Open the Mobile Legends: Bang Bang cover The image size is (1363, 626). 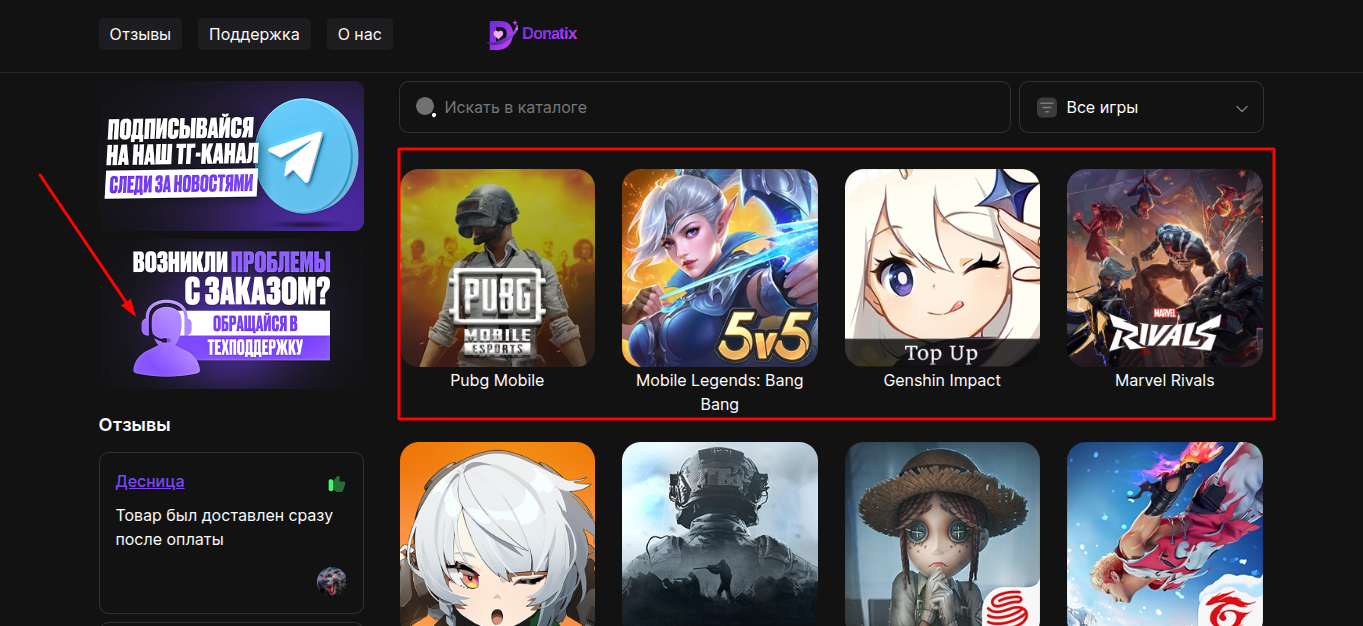(x=720, y=268)
